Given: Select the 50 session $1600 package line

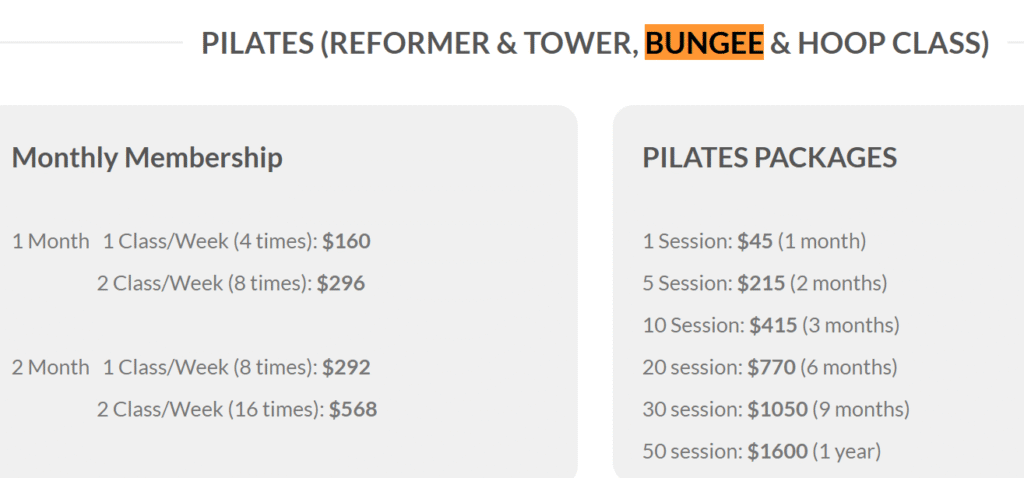Looking at the screenshot, I should (x=762, y=451).
